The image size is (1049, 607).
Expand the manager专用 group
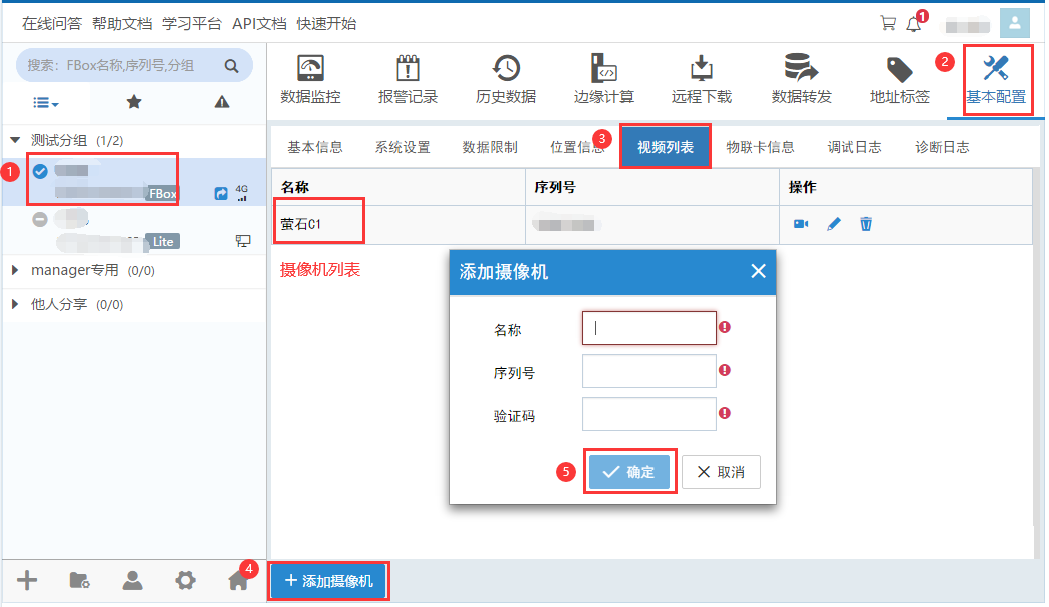(x=15, y=270)
